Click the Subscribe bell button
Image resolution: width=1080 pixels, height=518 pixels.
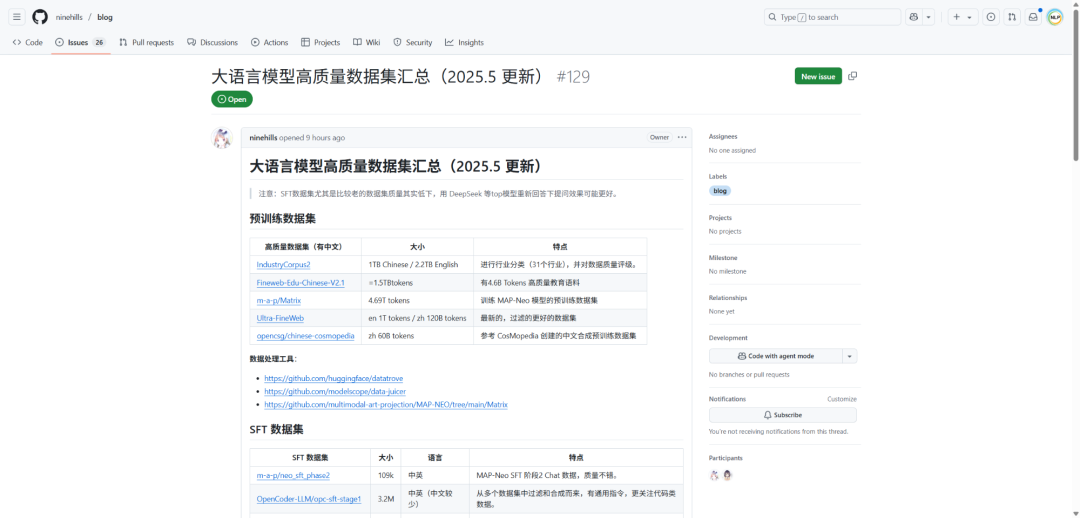pos(782,415)
